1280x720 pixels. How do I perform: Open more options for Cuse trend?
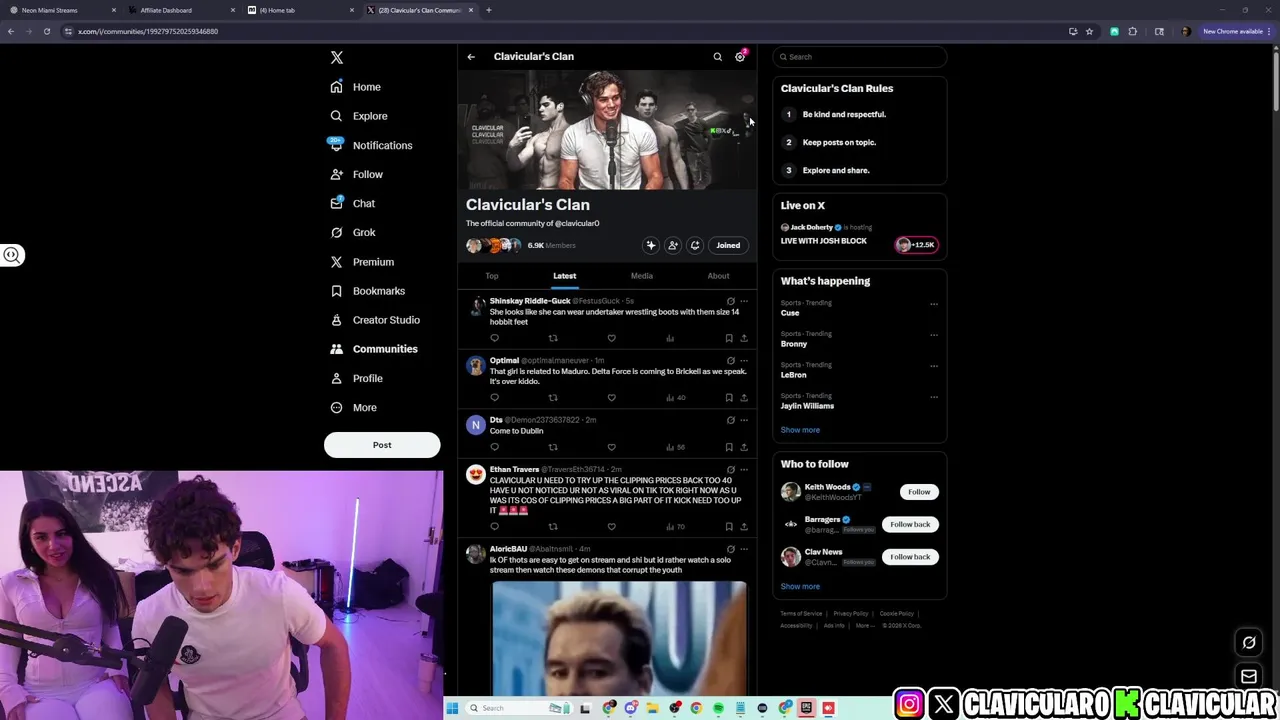coord(934,304)
